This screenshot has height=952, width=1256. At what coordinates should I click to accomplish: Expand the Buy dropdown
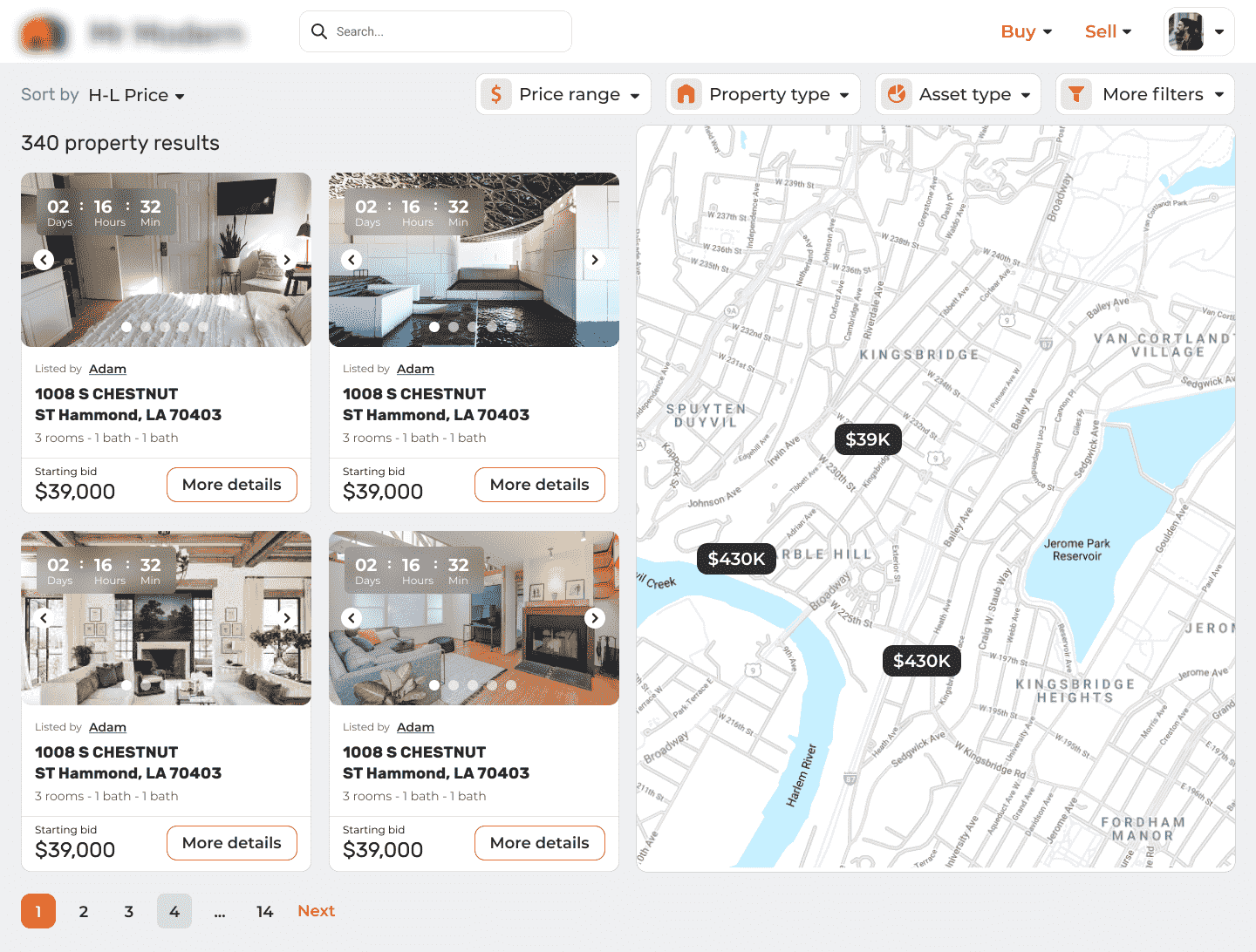[1026, 31]
